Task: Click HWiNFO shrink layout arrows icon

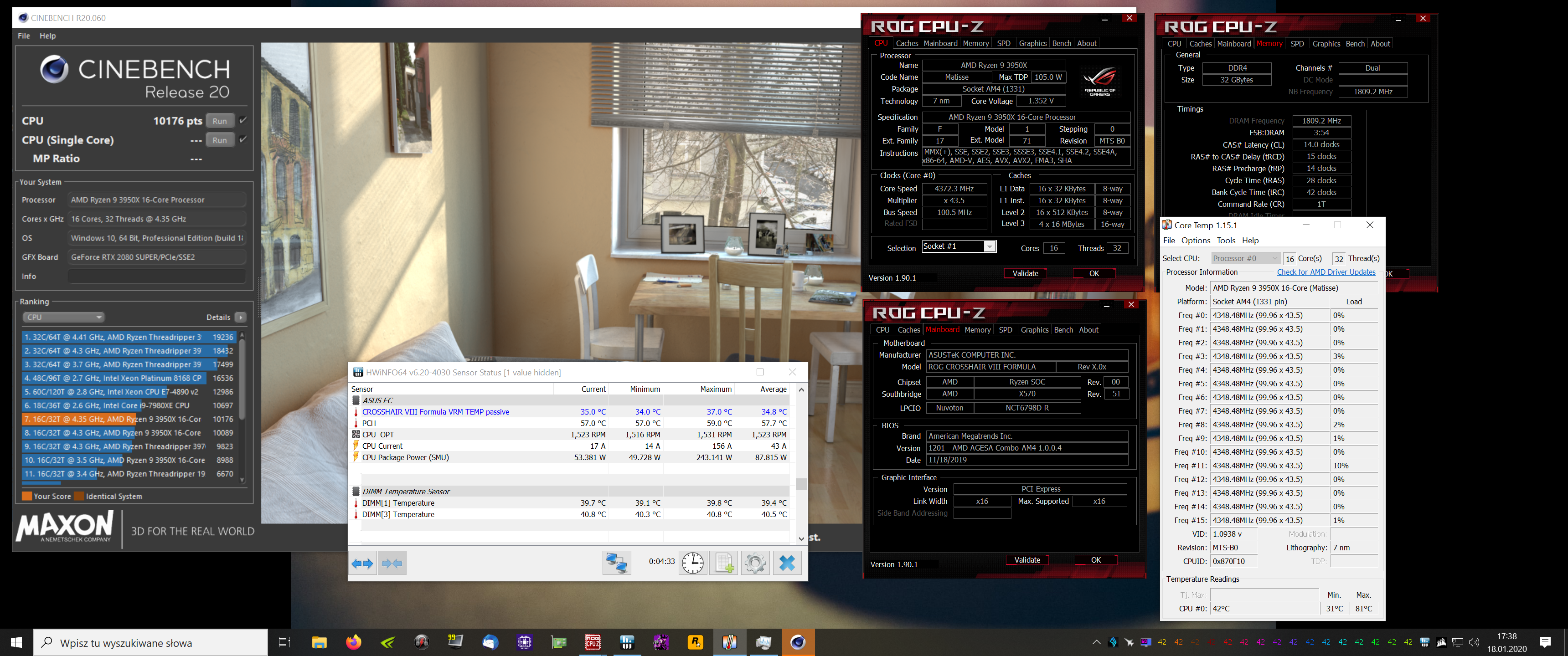Action: tap(392, 563)
